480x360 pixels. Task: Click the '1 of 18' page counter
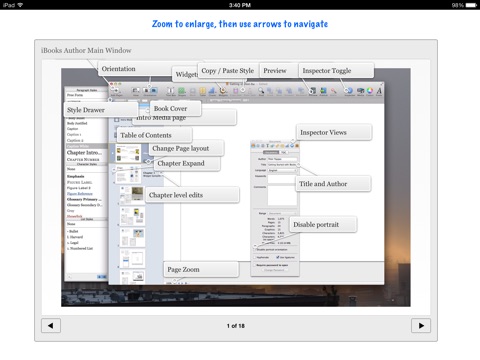236,326
